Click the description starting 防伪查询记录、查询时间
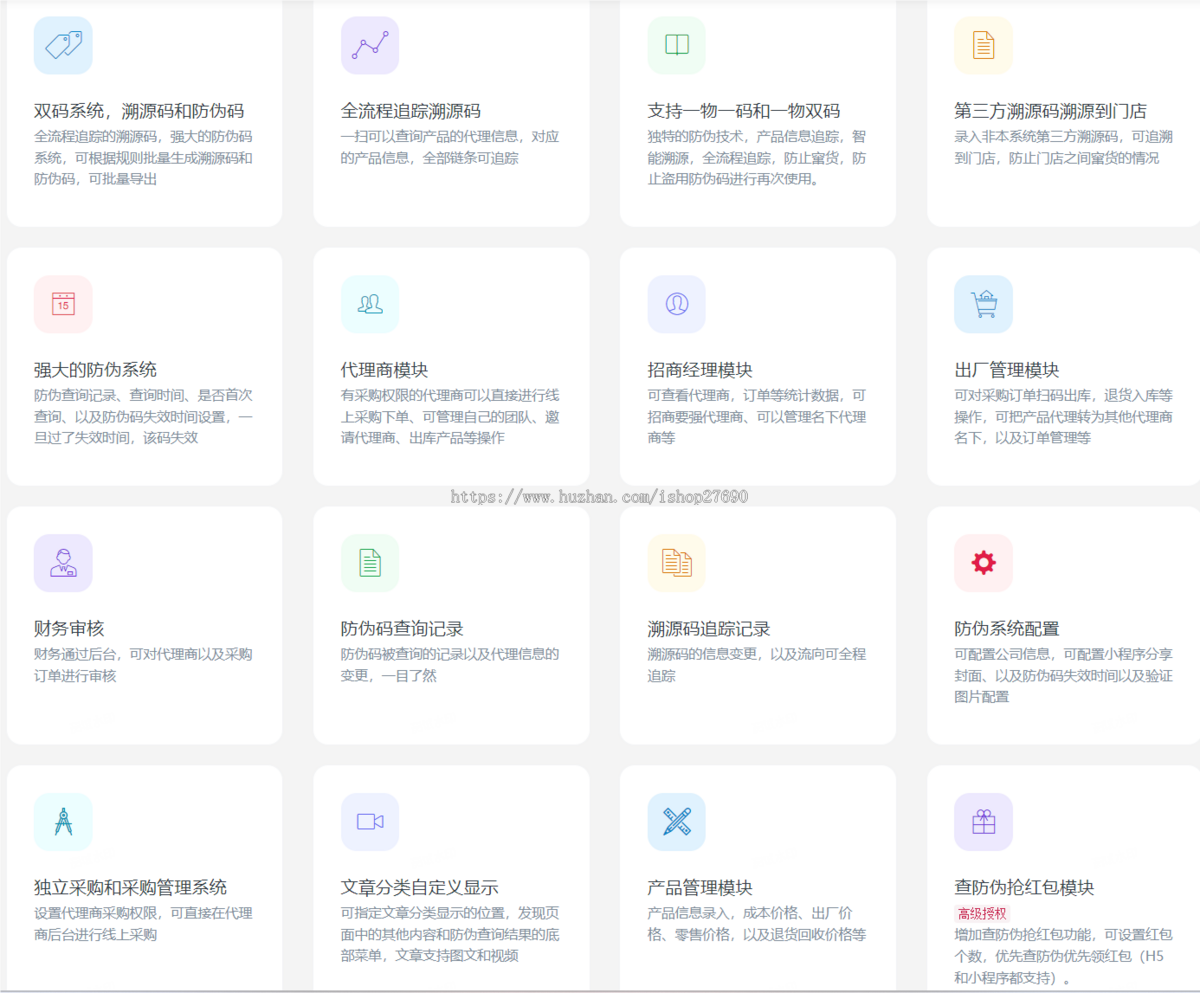This screenshot has height=993, width=1200. point(144,416)
